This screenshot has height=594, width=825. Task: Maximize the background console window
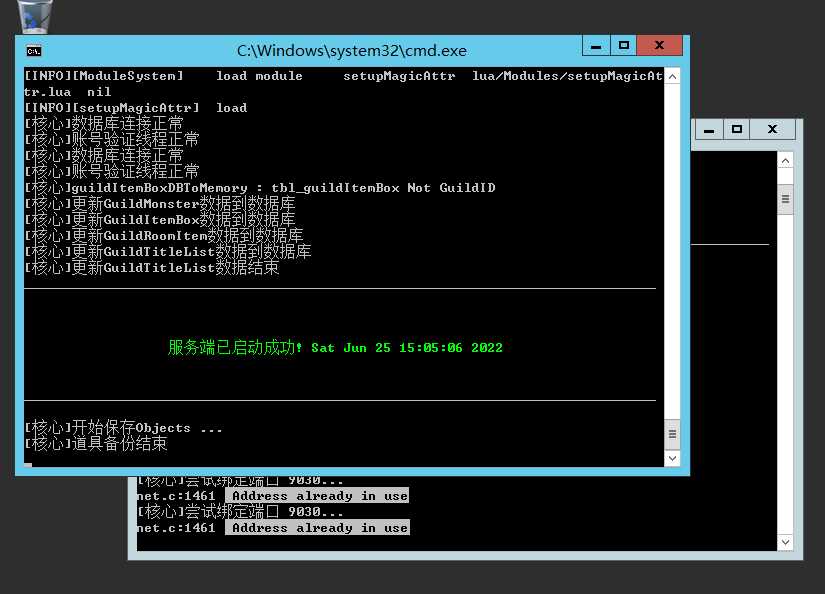(737, 129)
